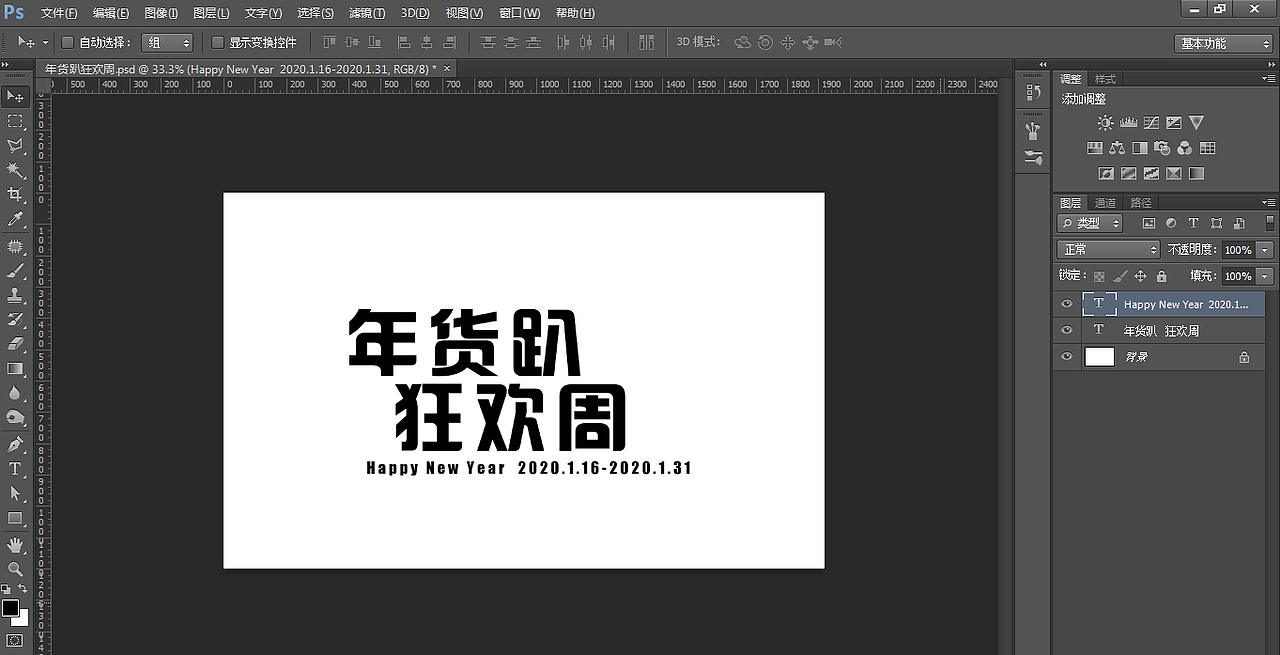The height and width of the screenshot is (655, 1280).
Task: Switch to the 通道 tab
Action: click(x=1106, y=203)
